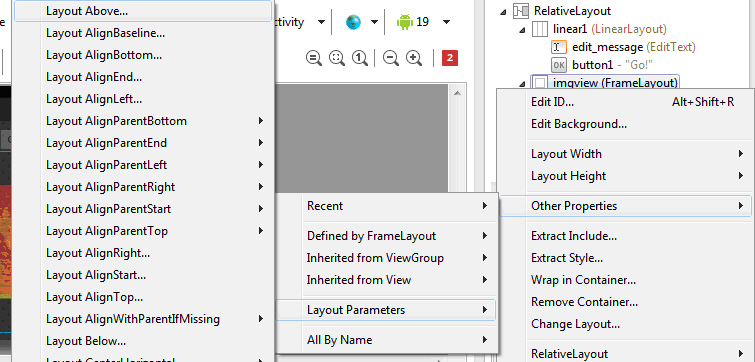The width and height of the screenshot is (755, 362).
Task: Select Edit ID... from context menu
Action: 625,102
